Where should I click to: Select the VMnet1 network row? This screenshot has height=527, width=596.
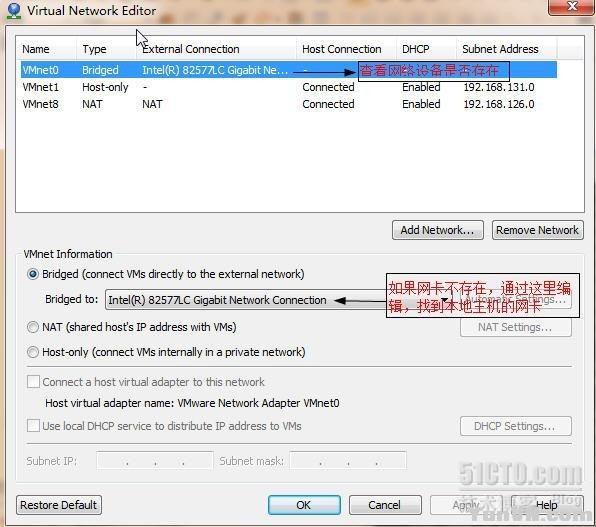[x=288, y=87]
